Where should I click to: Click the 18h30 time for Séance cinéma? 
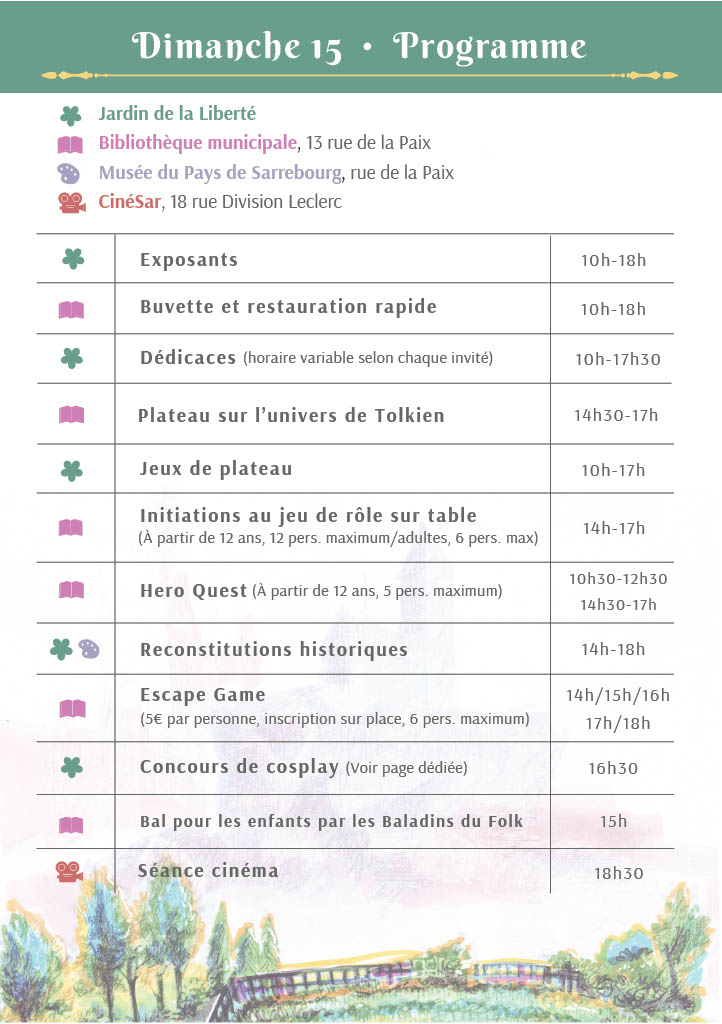618,873
